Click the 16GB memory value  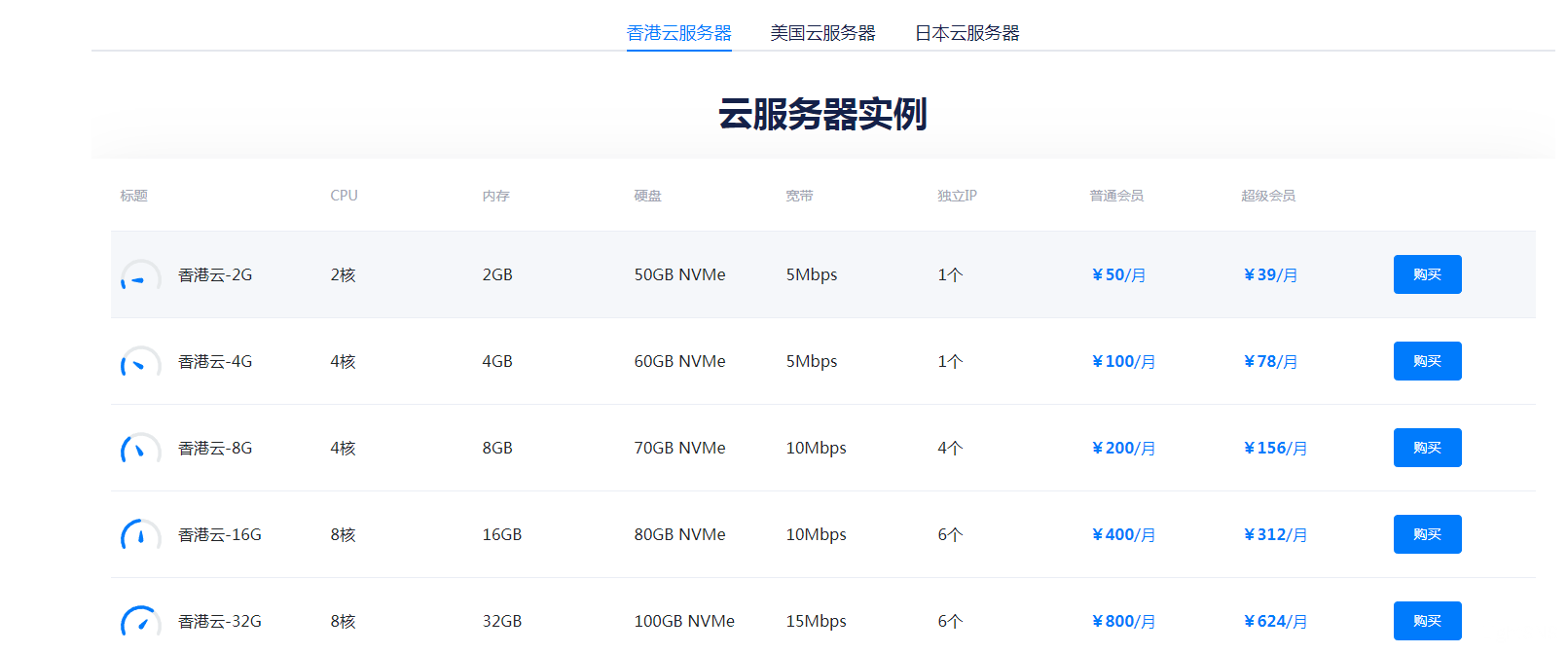tap(502, 534)
